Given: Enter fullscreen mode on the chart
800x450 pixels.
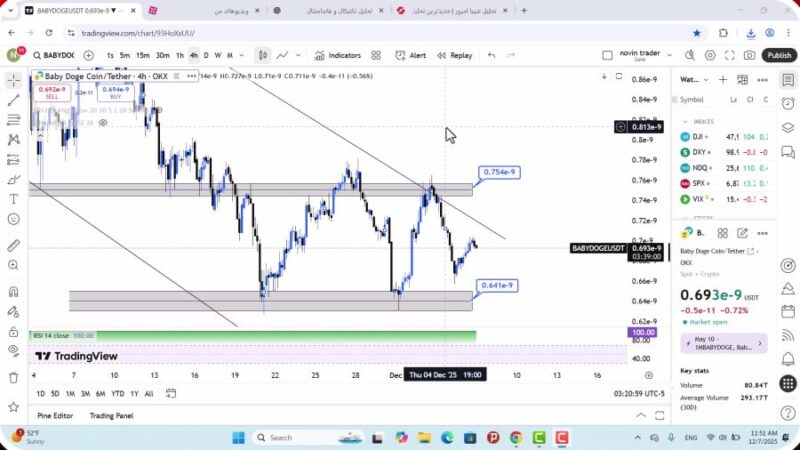Looking at the screenshot, I should click(x=728, y=56).
